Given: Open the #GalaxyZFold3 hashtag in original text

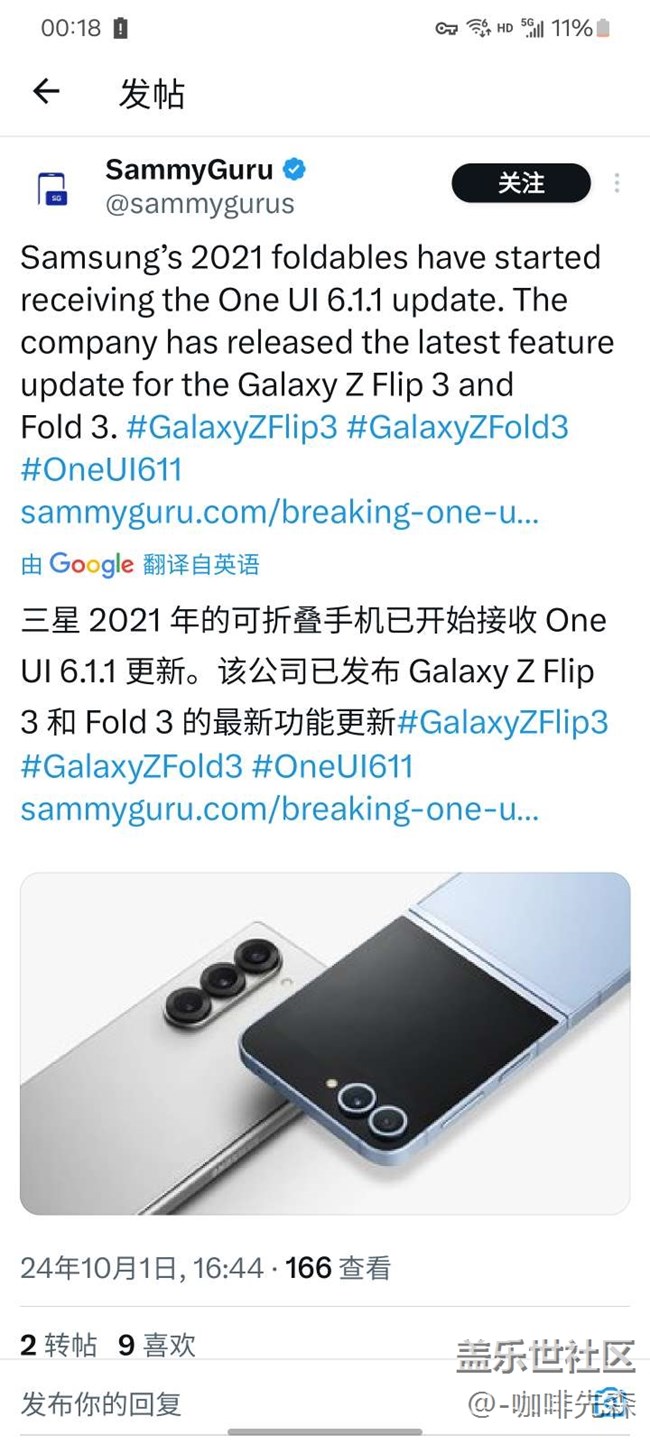Looking at the screenshot, I should pos(457,427).
